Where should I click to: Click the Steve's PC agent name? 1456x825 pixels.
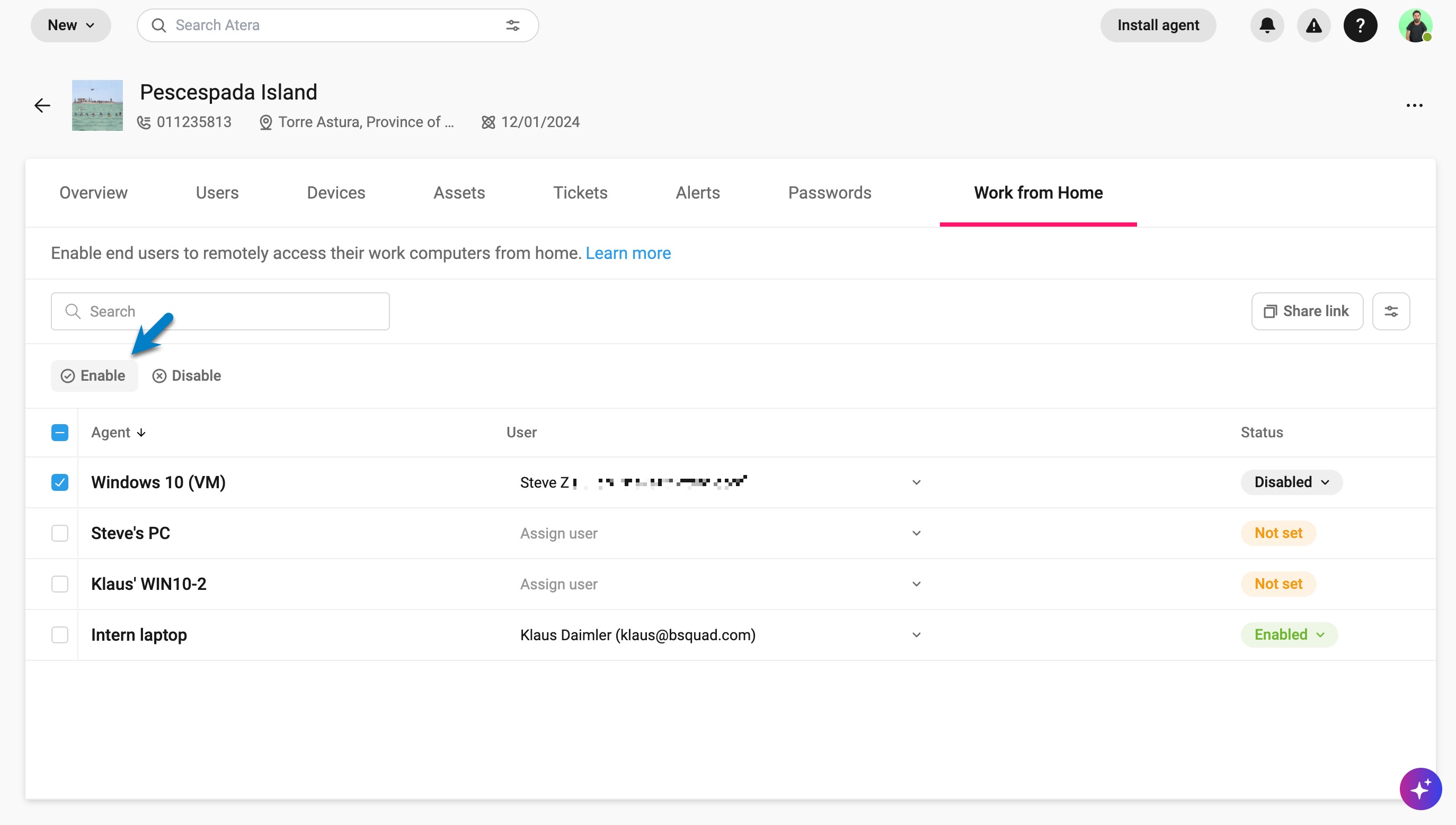point(130,534)
